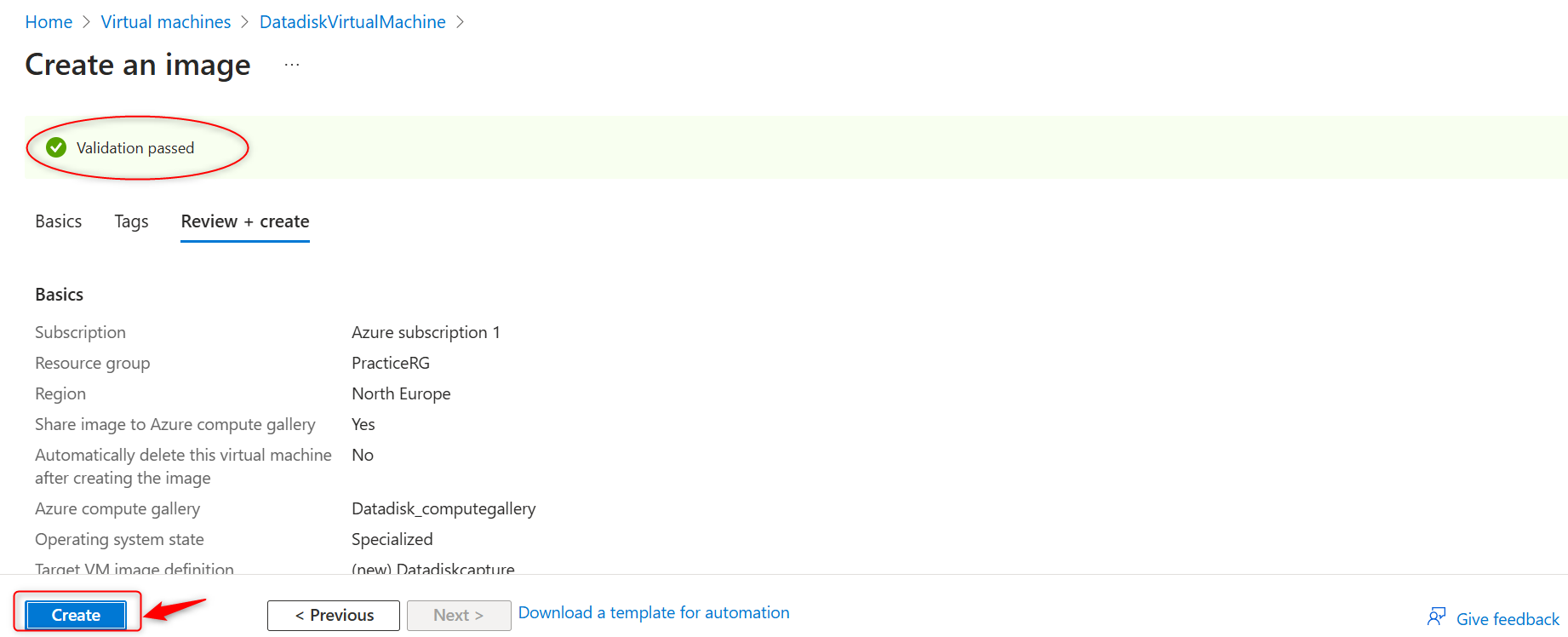Screen dimensions: 1568x637
Task: Open the Virtual machines breadcrumb
Action: pyautogui.click(x=166, y=22)
